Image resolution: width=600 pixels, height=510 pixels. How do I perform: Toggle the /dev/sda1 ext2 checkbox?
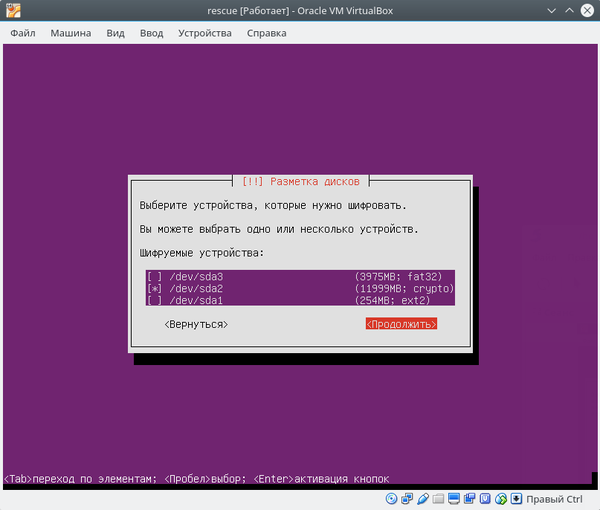[x=154, y=300]
